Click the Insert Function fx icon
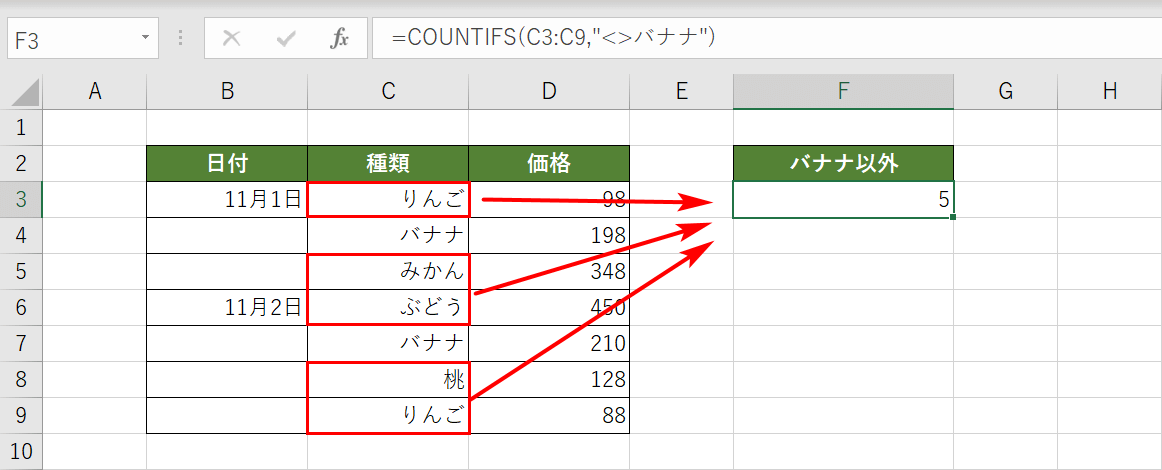 pyautogui.click(x=339, y=39)
